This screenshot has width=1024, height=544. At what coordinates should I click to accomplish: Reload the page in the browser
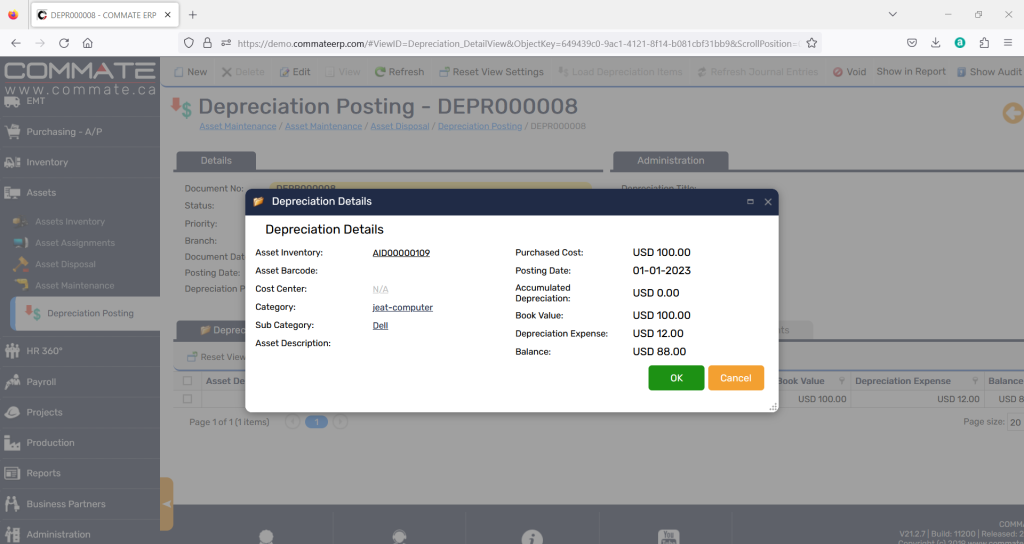tap(64, 43)
